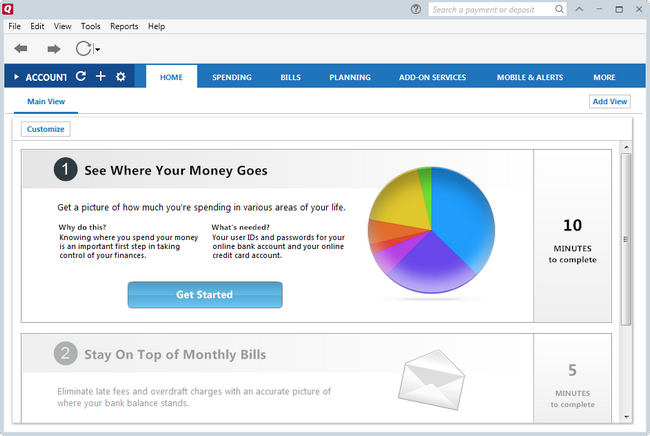Open the Add-On Services tab

tap(432, 77)
